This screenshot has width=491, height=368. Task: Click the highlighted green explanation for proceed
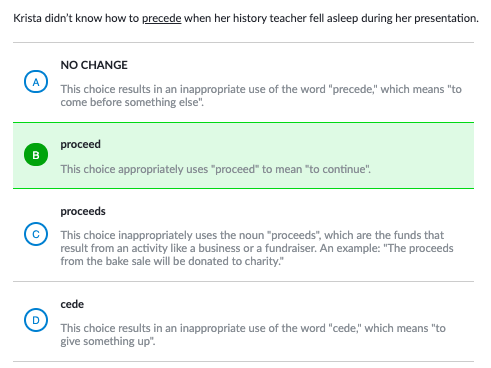215,169
